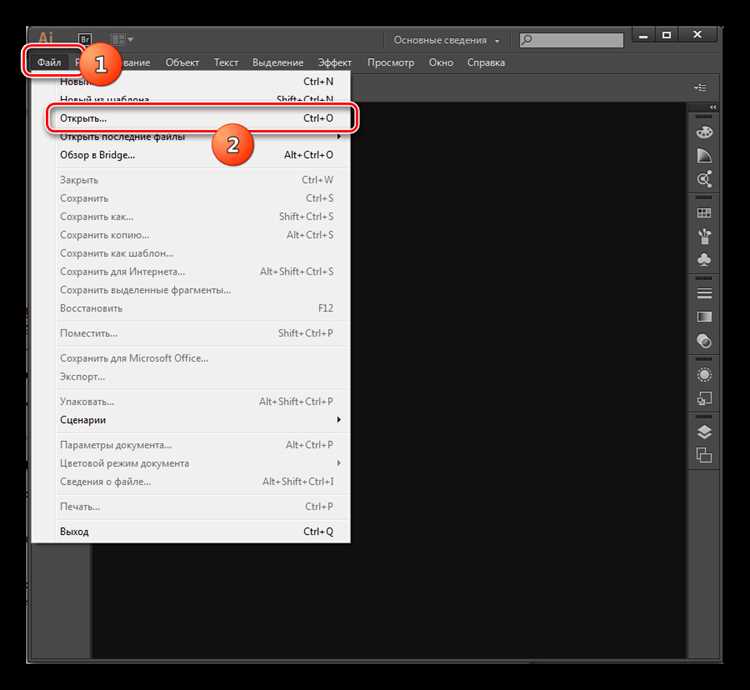Open the control panel options menu icon

pyautogui.click(x=701, y=88)
